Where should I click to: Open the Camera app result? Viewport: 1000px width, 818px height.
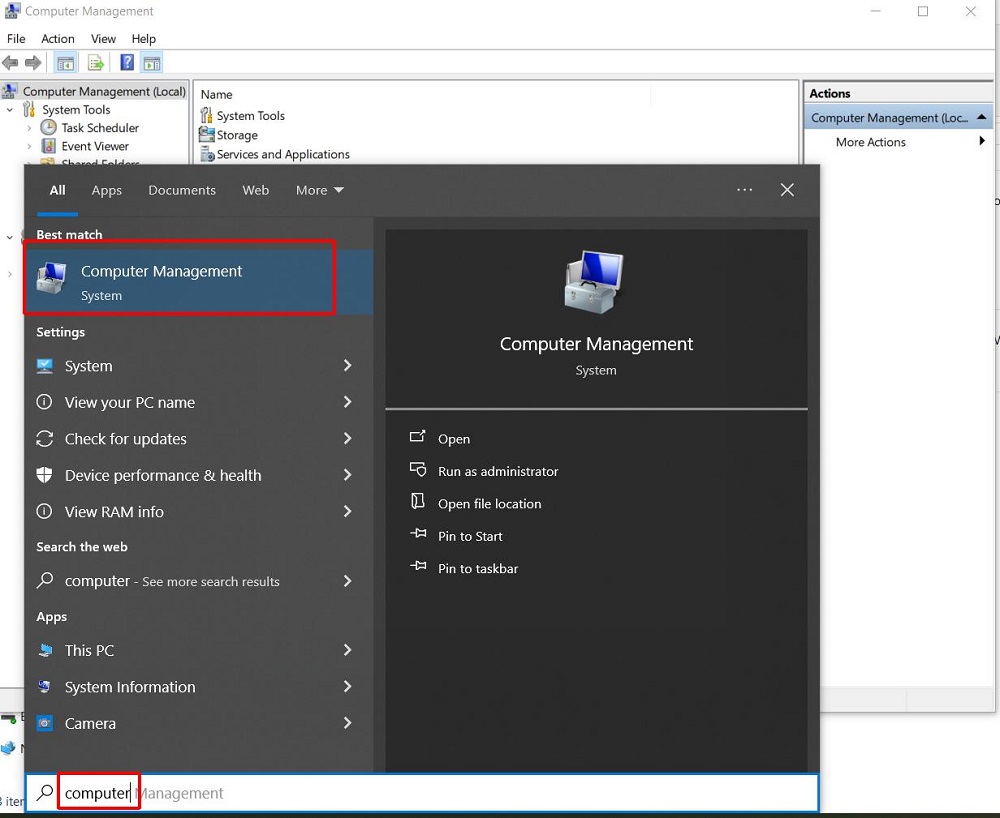point(90,723)
